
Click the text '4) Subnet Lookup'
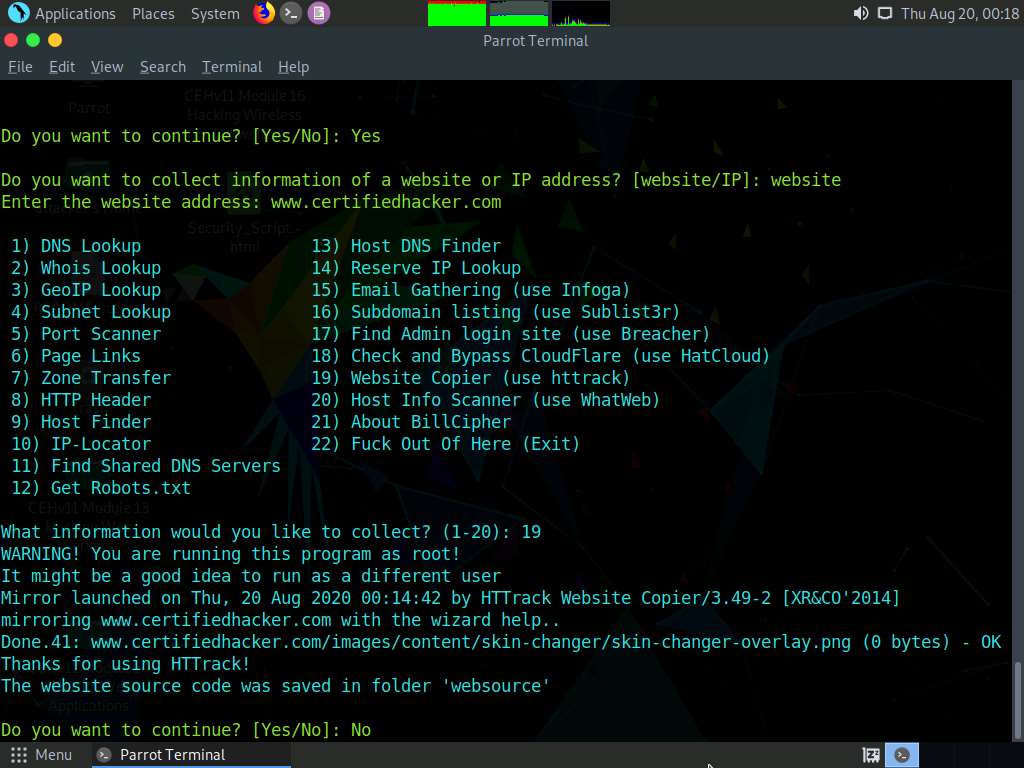91,312
